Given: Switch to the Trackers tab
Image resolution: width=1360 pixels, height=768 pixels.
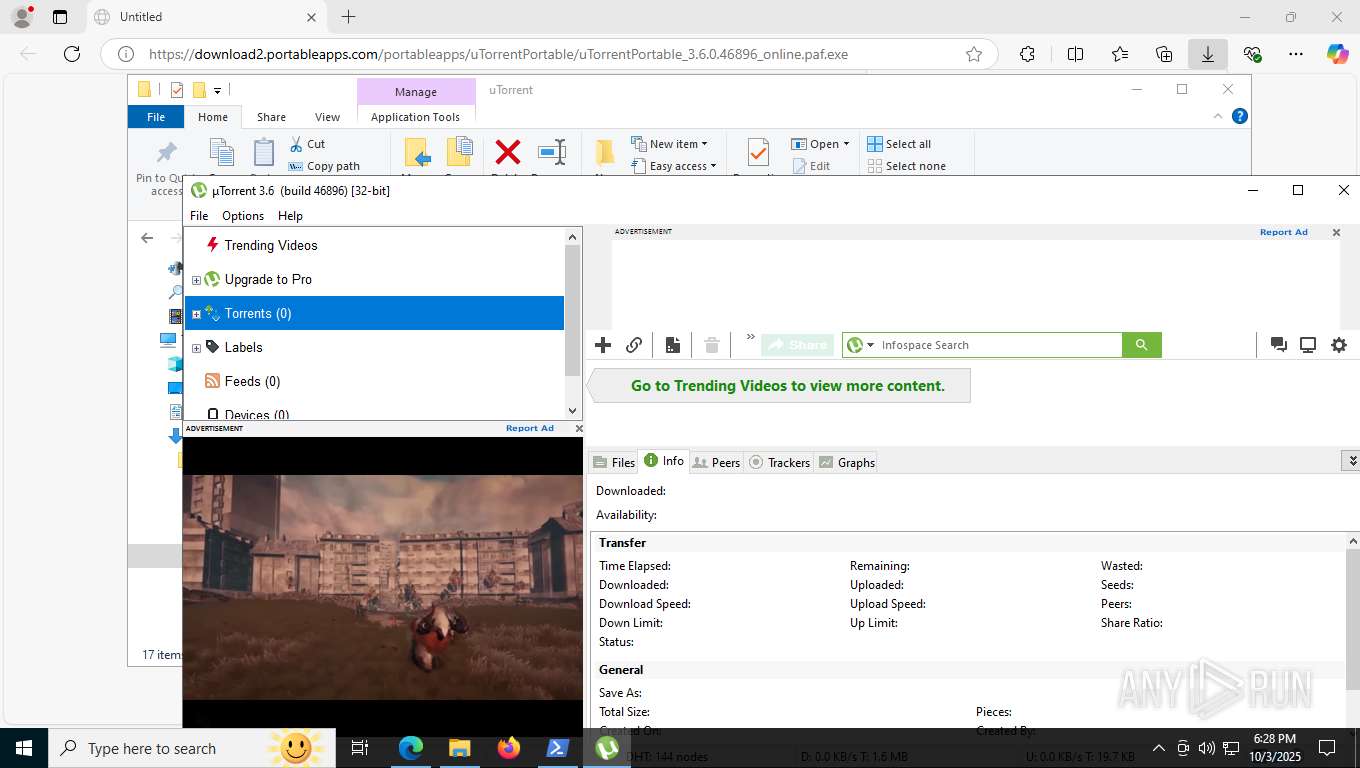Looking at the screenshot, I should tap(779, 462).
